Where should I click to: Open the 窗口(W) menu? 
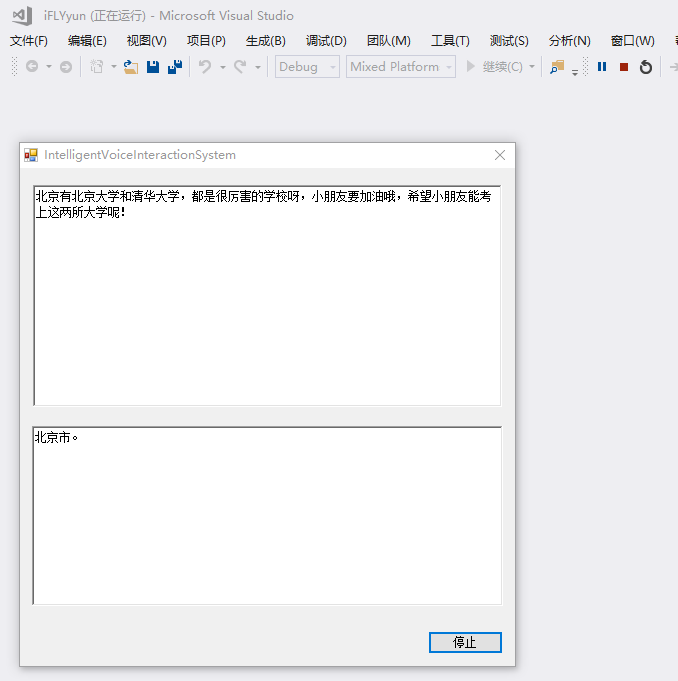click(632, 41)
